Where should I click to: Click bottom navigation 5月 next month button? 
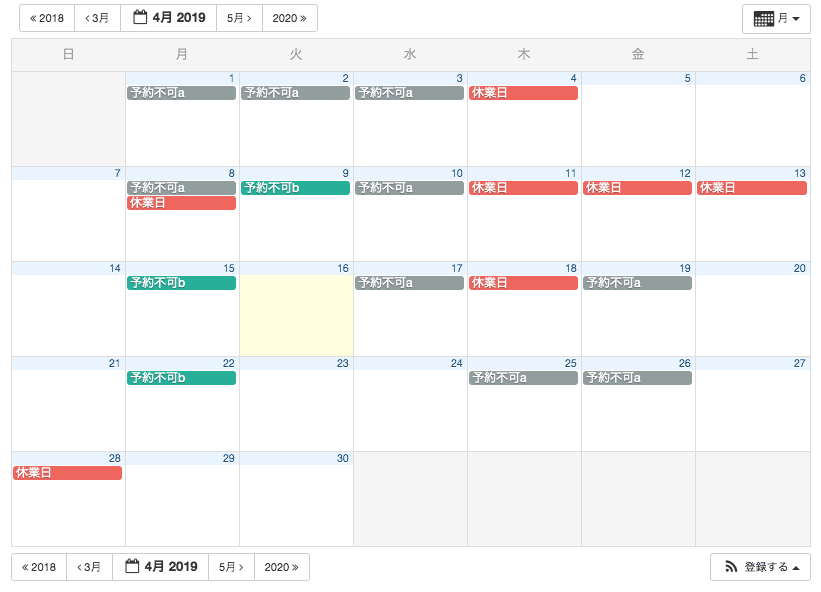click(230, 567)
